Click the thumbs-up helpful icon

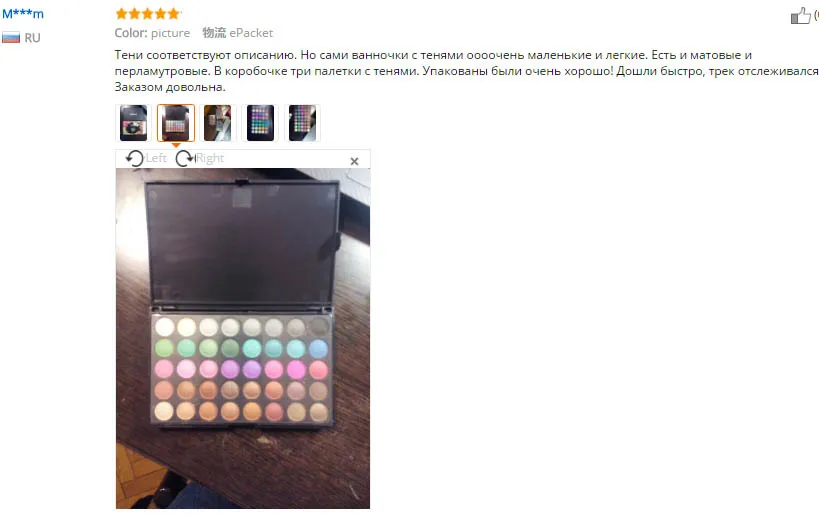(x=801, y=16)
